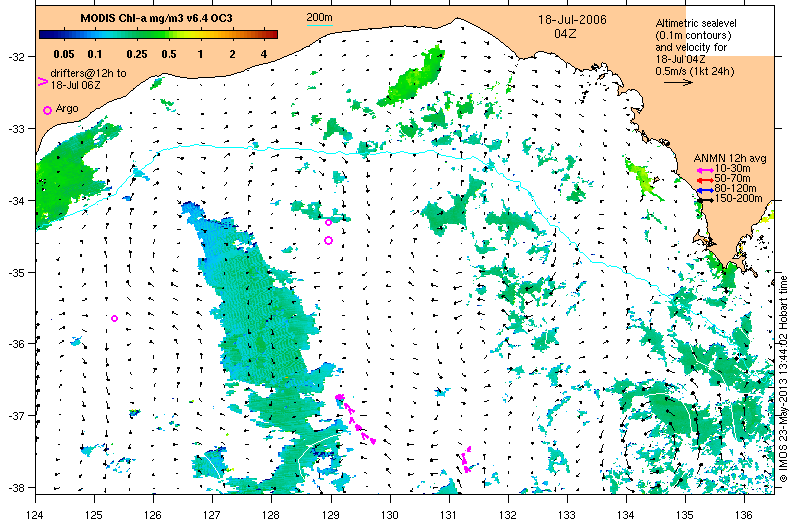Viewport: 800px width, 520px height.
Task: Click the '0.5m/s (1kt 24h)' velocity scale text
Action: [695, 71]
